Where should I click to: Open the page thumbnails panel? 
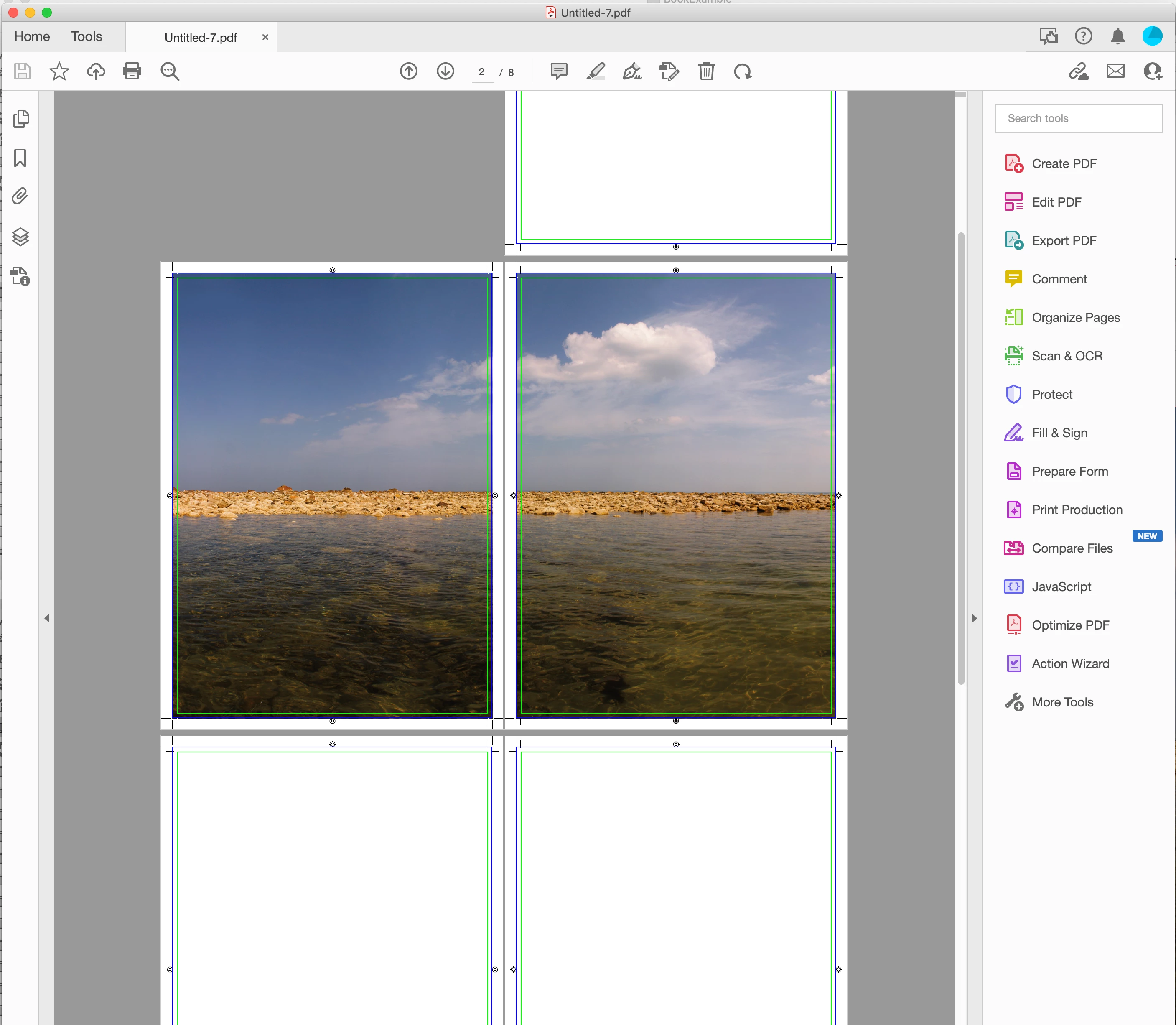(20, 118)
